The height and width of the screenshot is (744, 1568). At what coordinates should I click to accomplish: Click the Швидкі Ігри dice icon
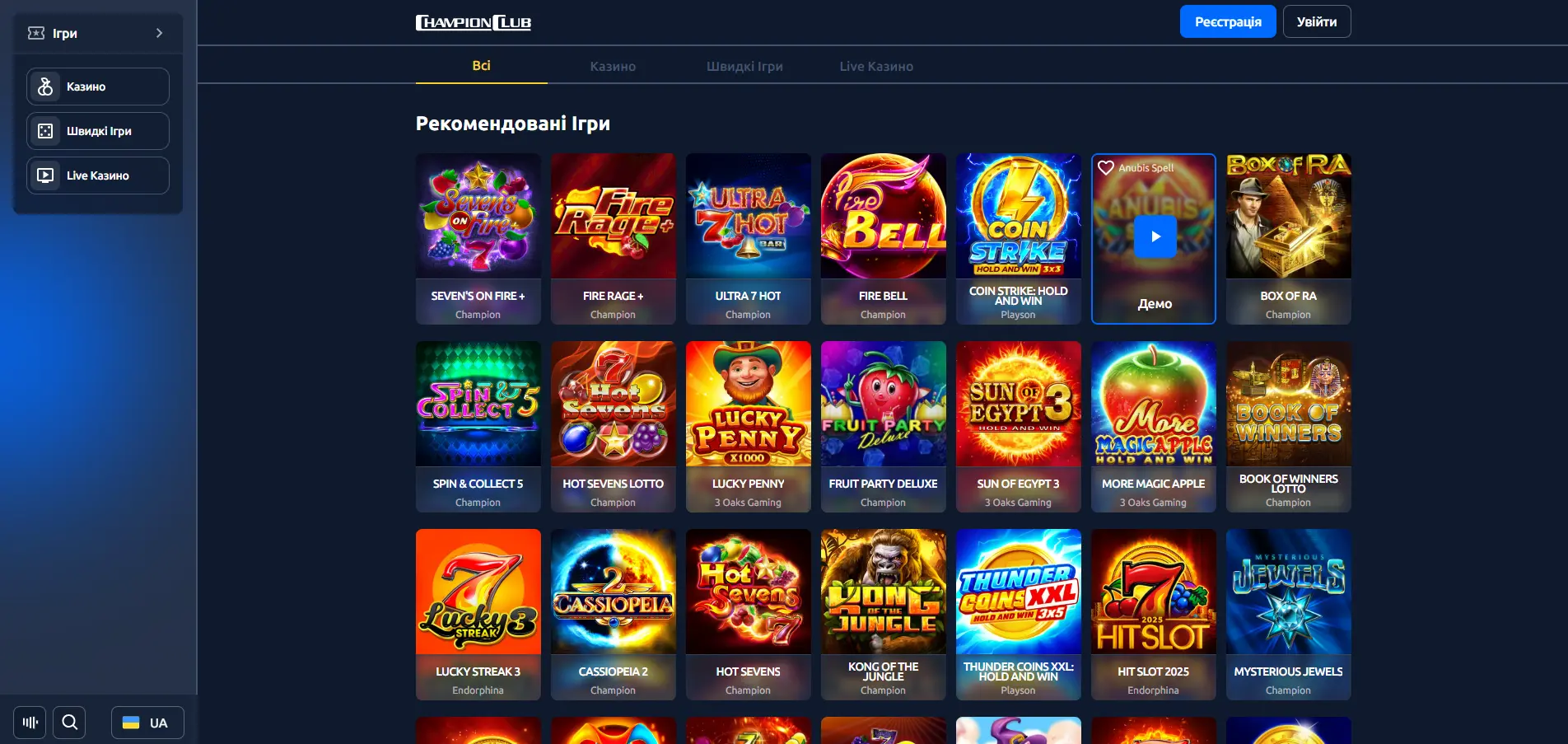[45, 131]
